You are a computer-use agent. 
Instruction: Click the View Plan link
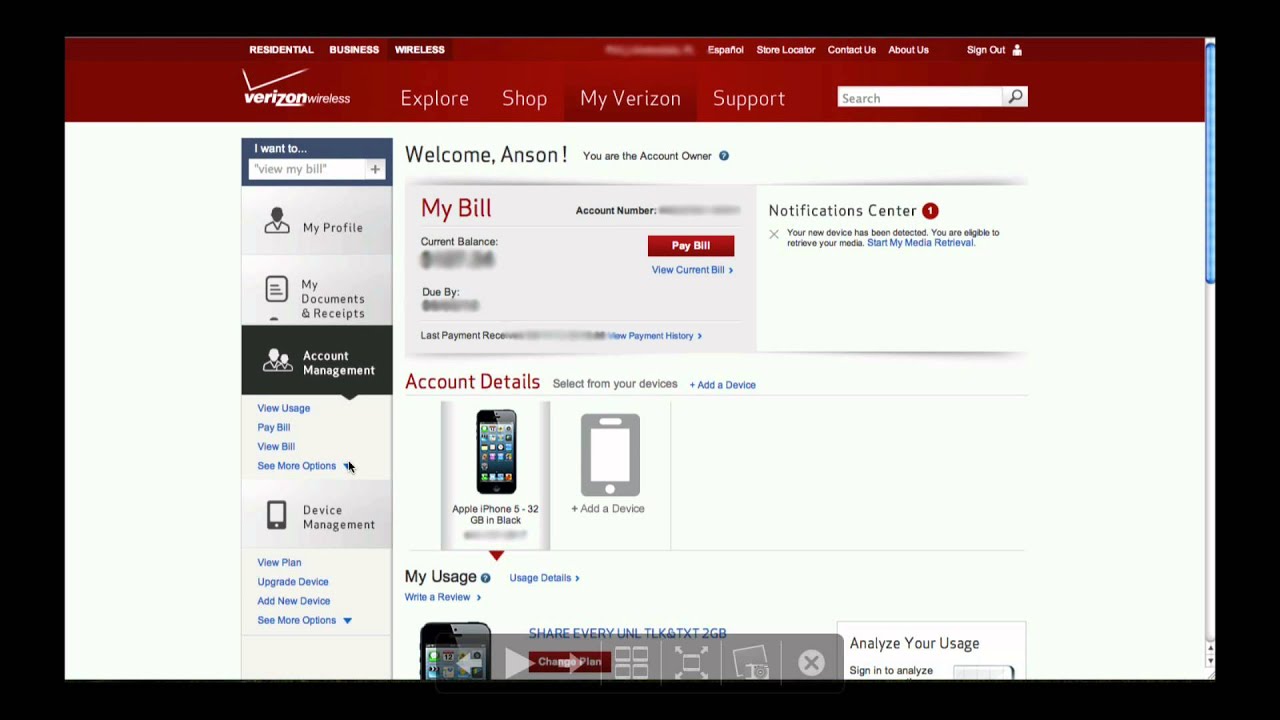coord(279,563)
